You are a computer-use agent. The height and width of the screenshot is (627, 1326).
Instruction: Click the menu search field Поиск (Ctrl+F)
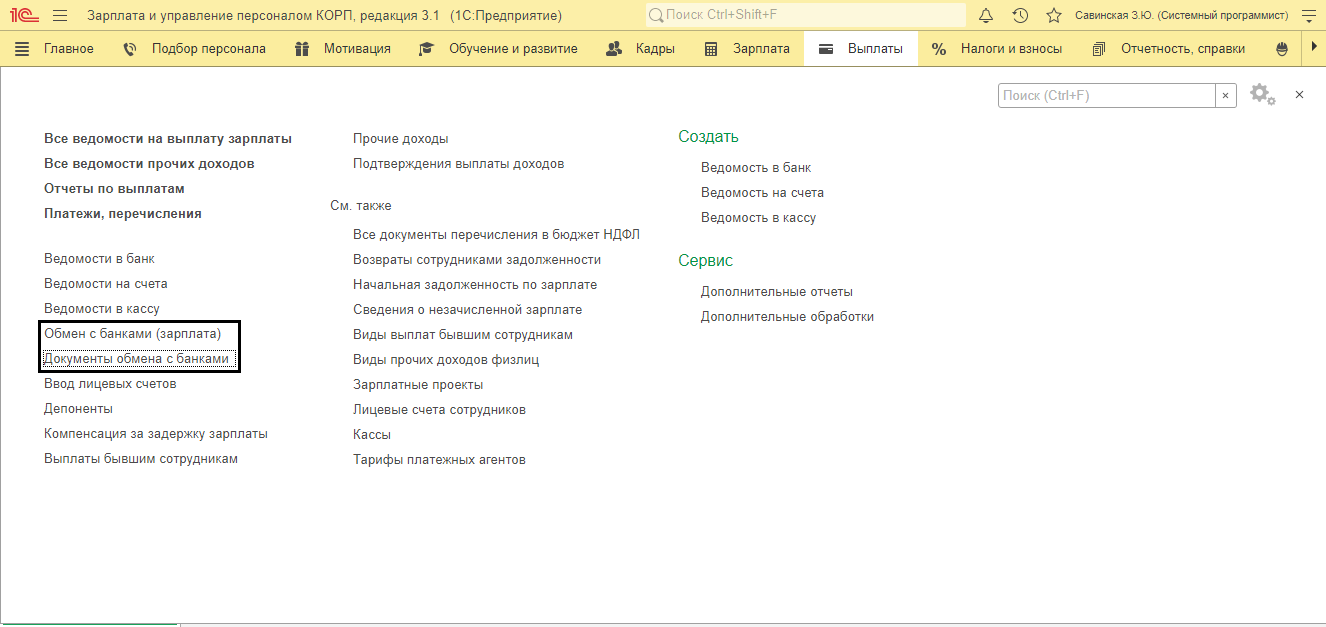click(1106, 95)
